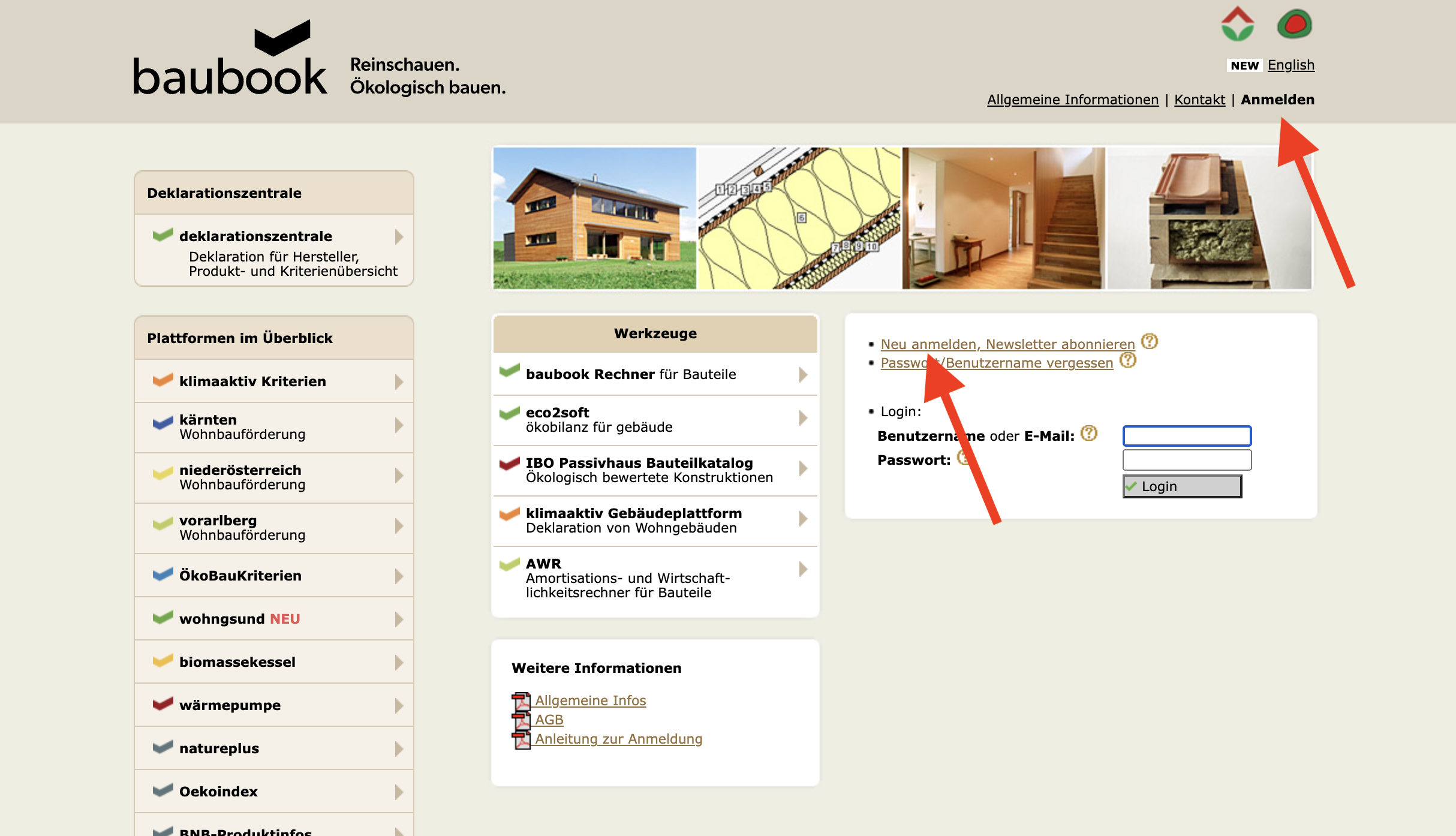Expand the klimaaktiv Kriterien entry arrow

click(x=399, y=381)
